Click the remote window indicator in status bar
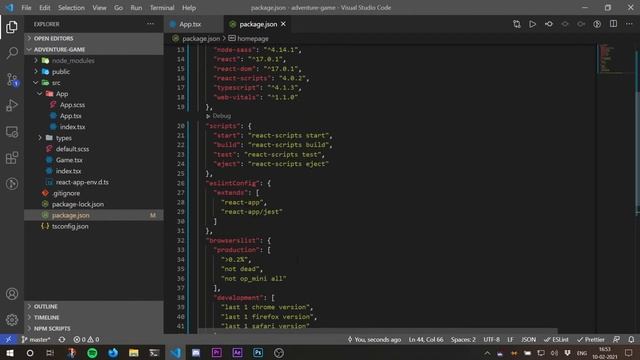This screenshot has width=640, height=360. [x=8, y=340]
